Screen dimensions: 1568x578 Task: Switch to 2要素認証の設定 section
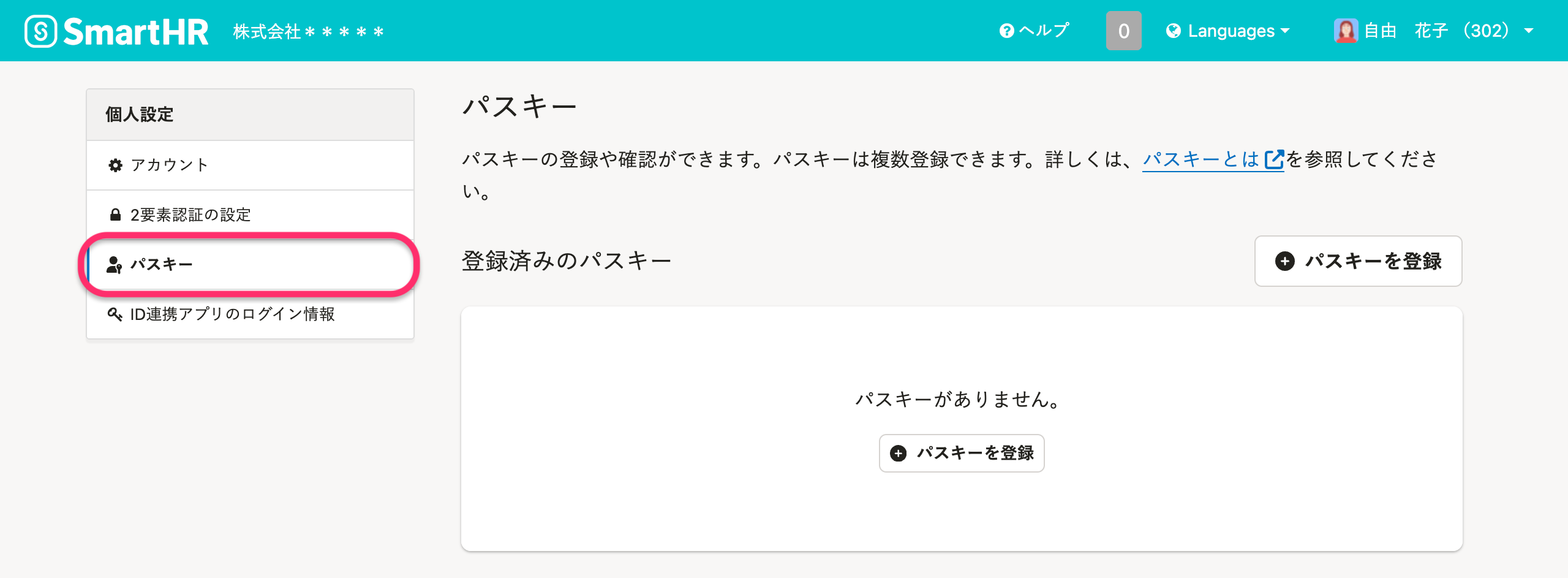tap(190, 215)
